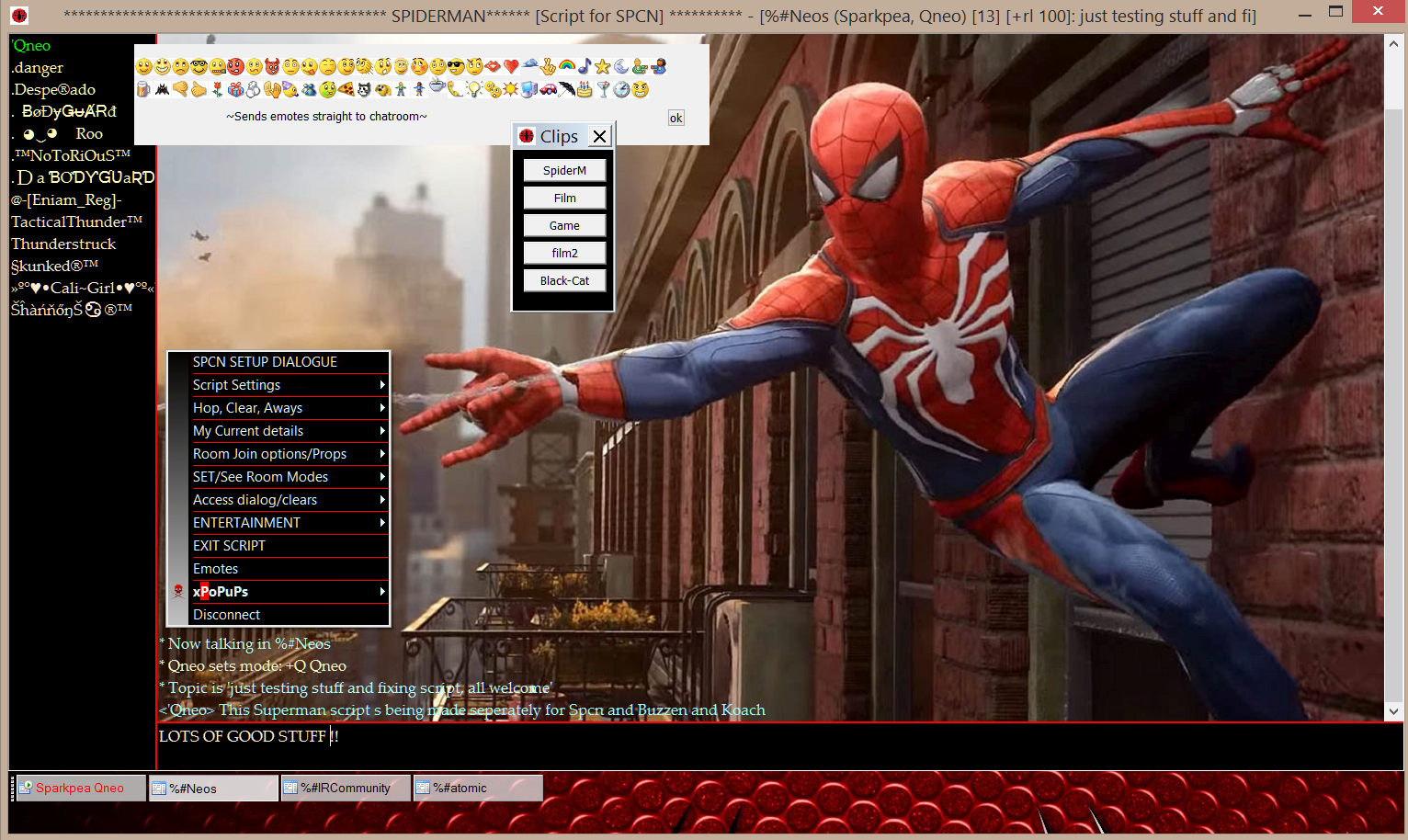
Task: Send the pizza slice emote
Action: click(346, 89)
